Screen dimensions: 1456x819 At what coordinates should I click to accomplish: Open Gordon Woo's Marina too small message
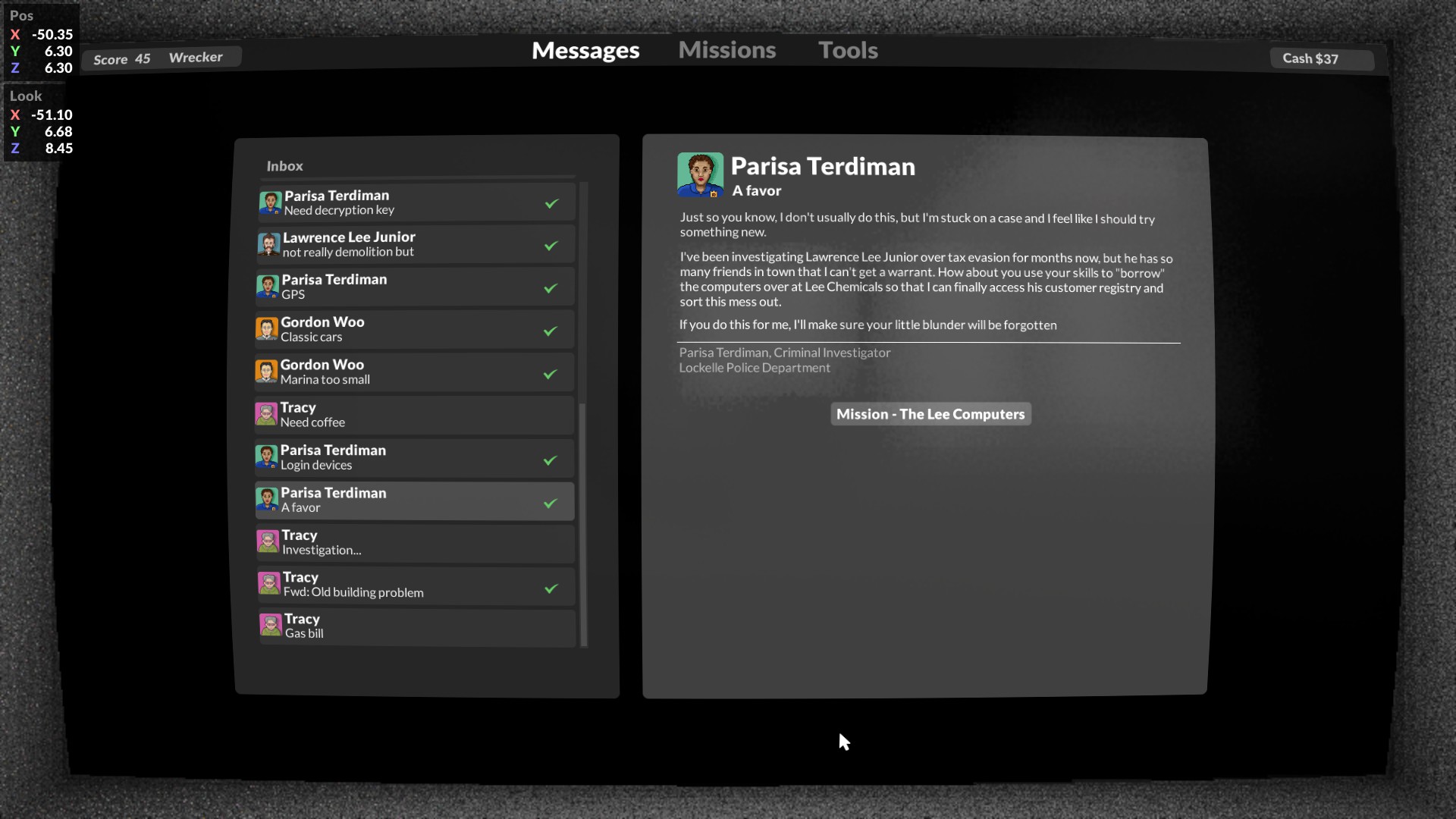[x=414, y=372]
